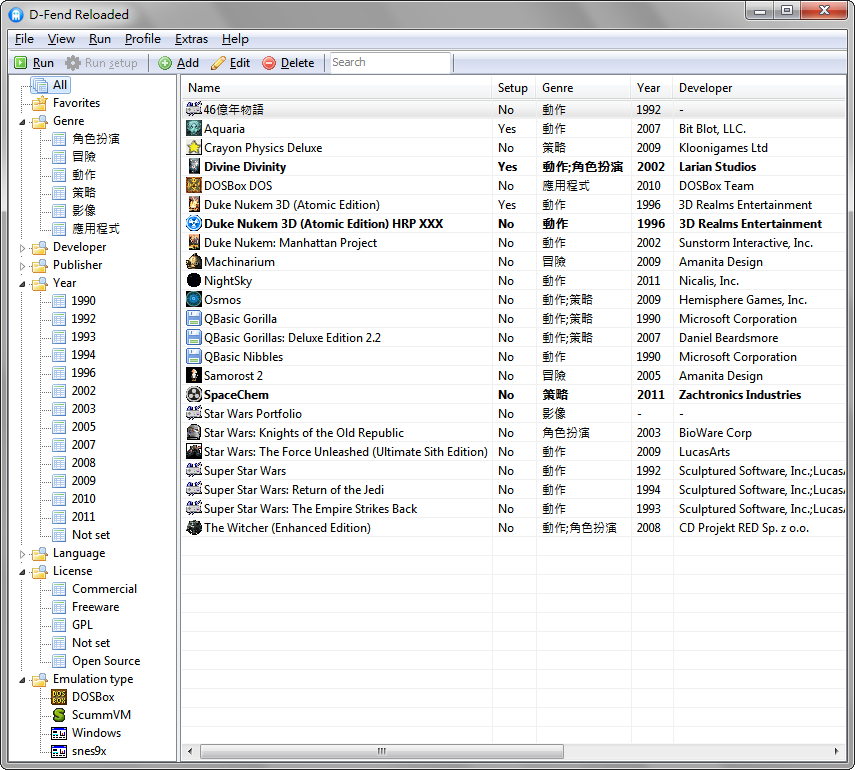
Task: Click the Aquaria game icon
Action: [x=194, y=128]
